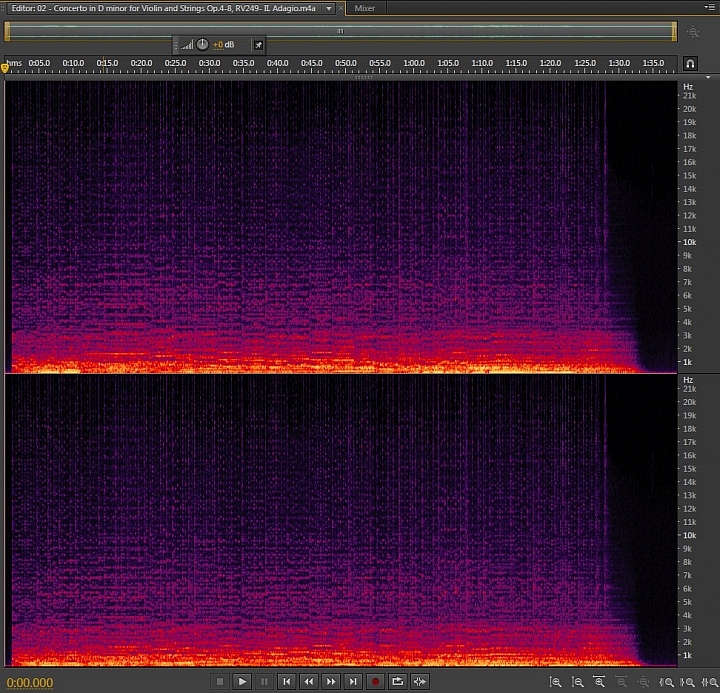Image resolution: width=720 pixels, height=693 pixels.
Task: Click Zoom to Selection icon
Action: point(709,682)
